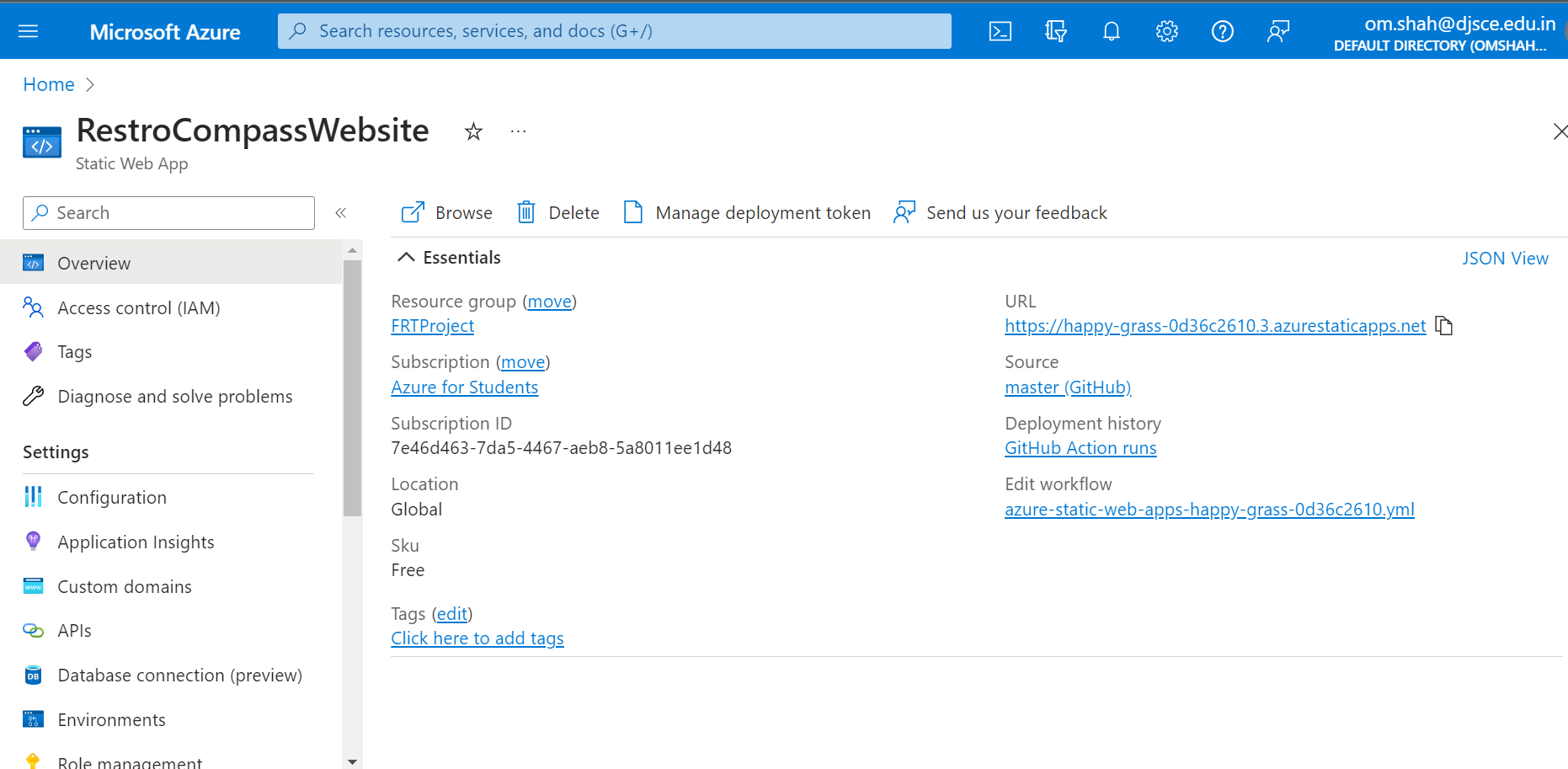The image size is (1568, 769).
Task: Open GitHub Action runs deployment history
Action: point(1080,447)
